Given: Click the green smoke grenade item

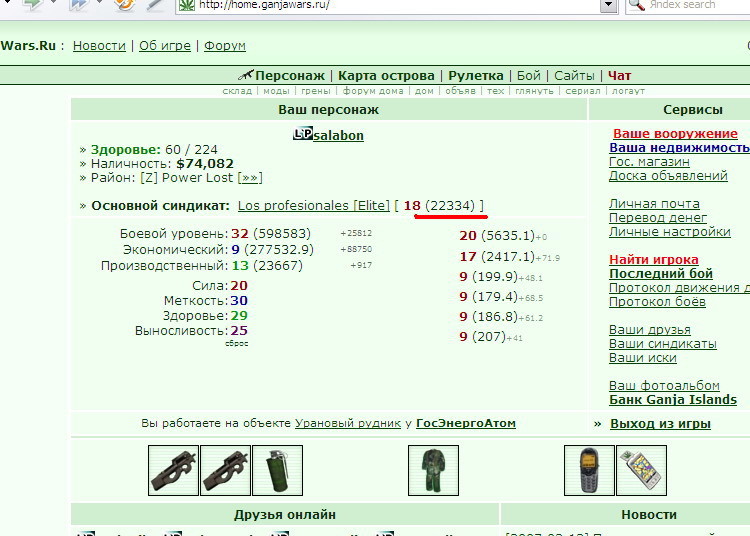Looking at the screenshot, I should tap(277, 470).
